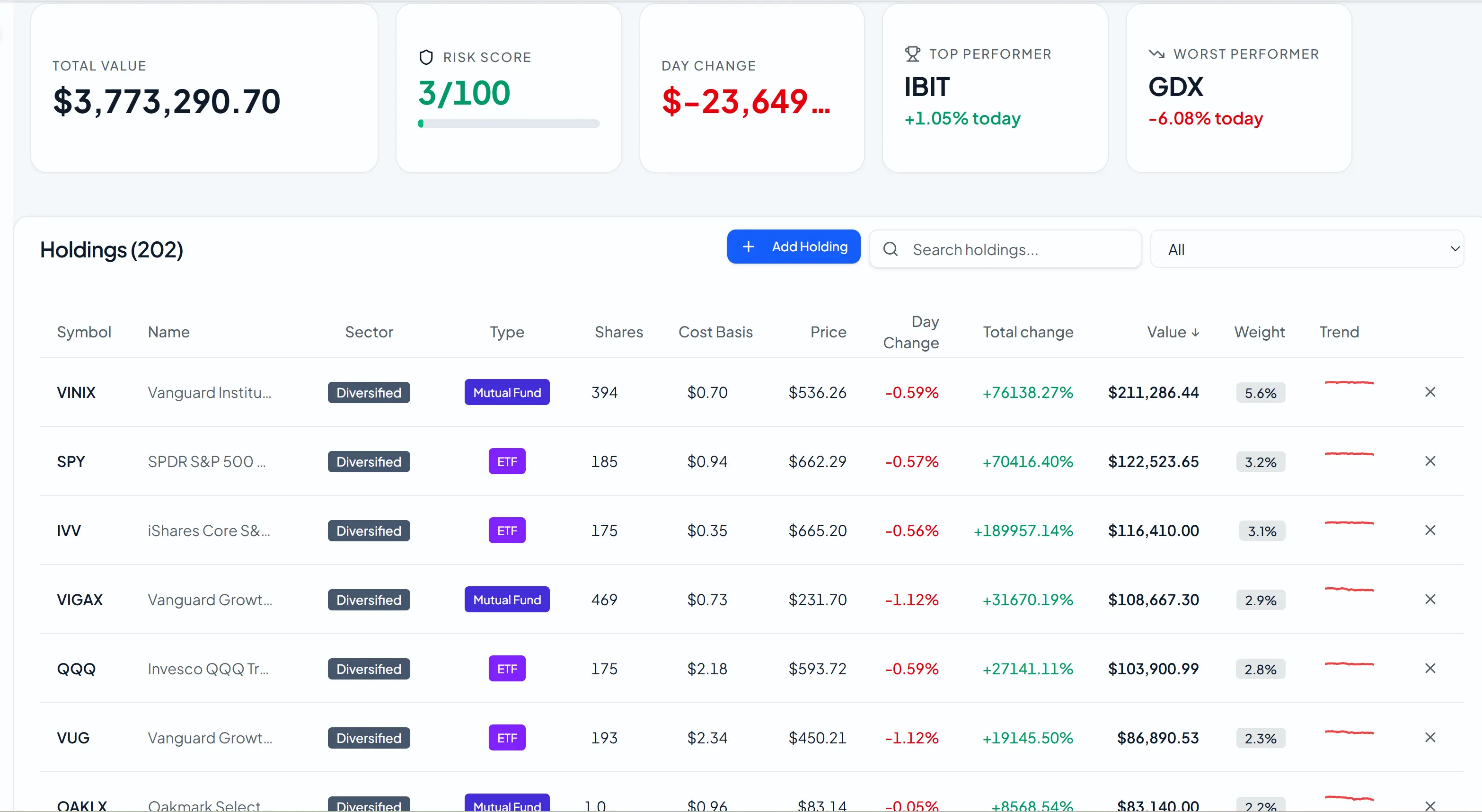This screenshot has width=1482, height=812.
Task: Click the trophy icon beside Top Performer
Action: click(x=912, y=53)
